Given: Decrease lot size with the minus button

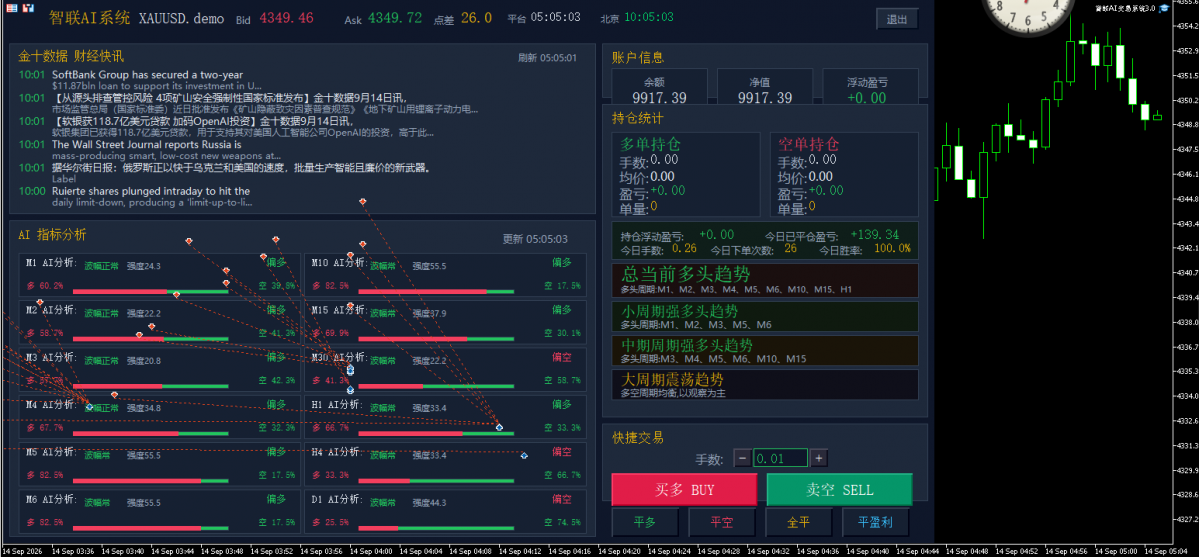Looking at the screenshot, I should [742, 458].
